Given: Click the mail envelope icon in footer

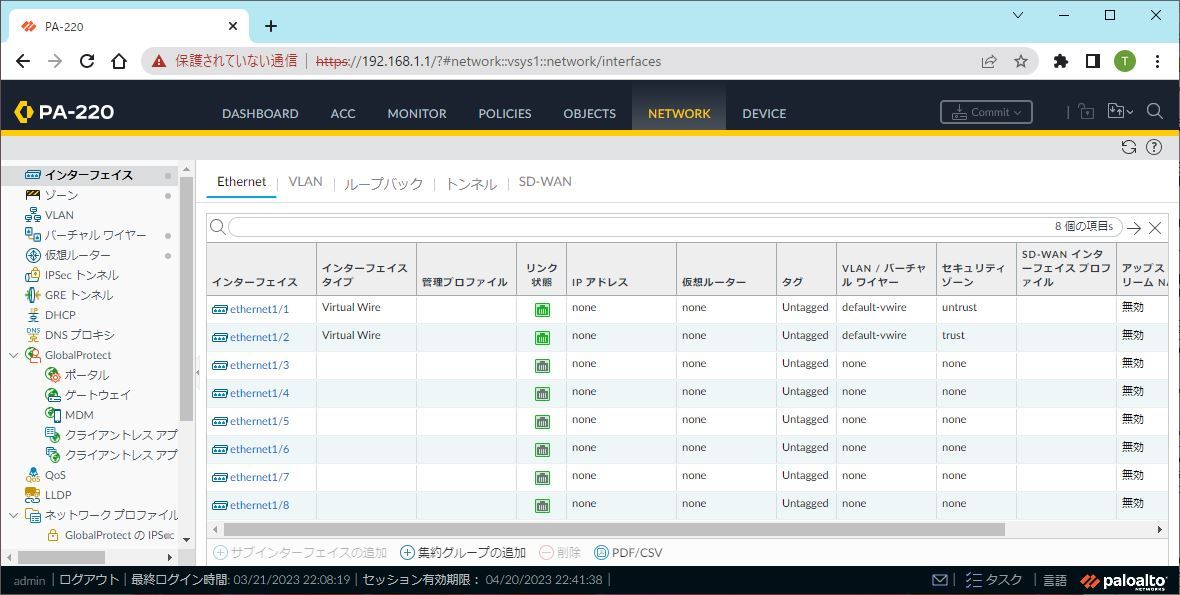Looking at the screenshot, I should coord(940,580).
